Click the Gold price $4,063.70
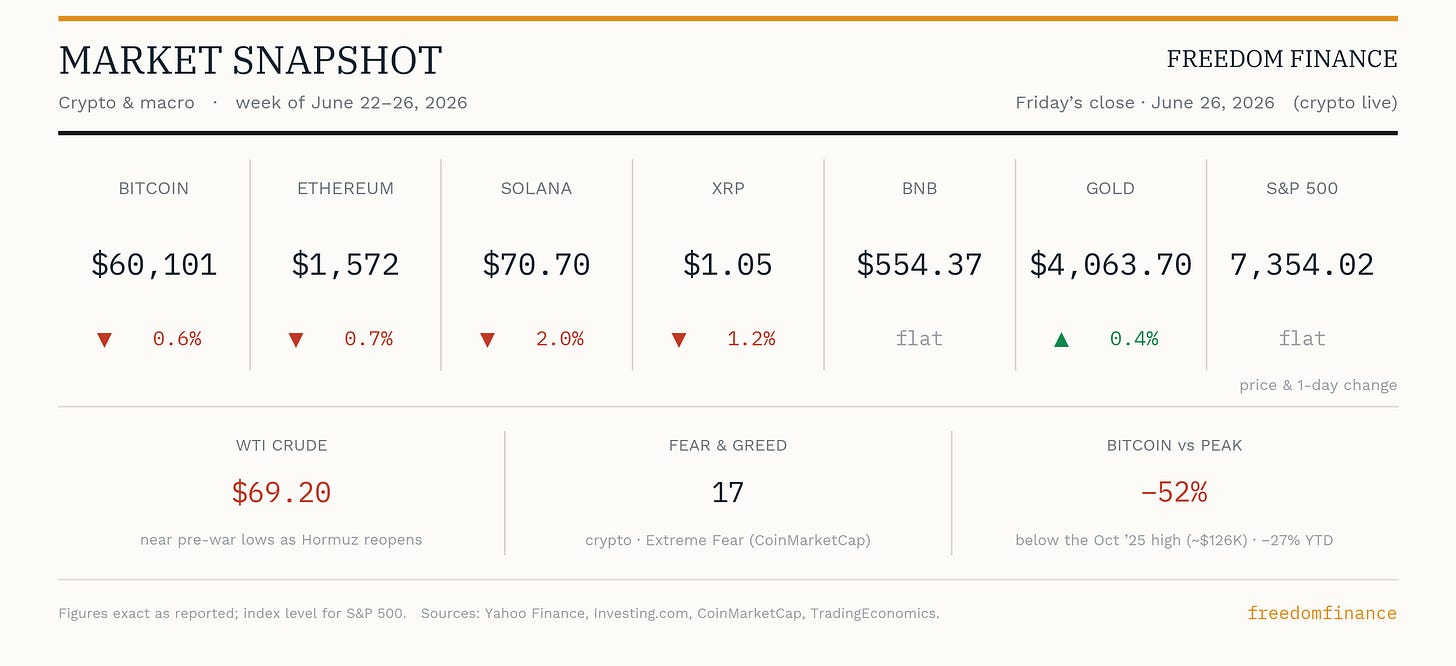Screen dimensions: 1456x666 (x=1110, y=265)
